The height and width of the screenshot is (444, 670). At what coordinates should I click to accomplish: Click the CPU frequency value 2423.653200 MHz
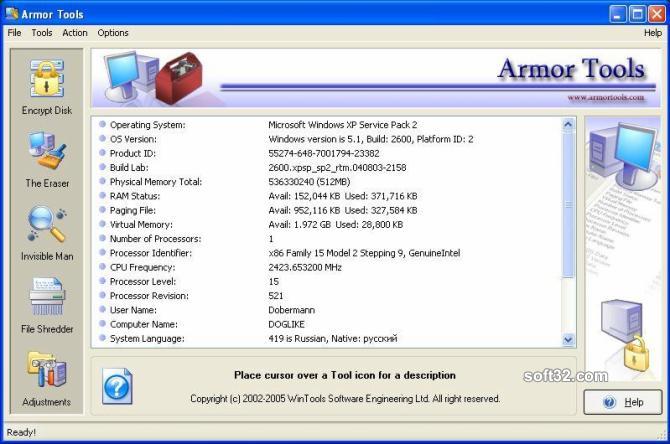click(x=305, y=267)
